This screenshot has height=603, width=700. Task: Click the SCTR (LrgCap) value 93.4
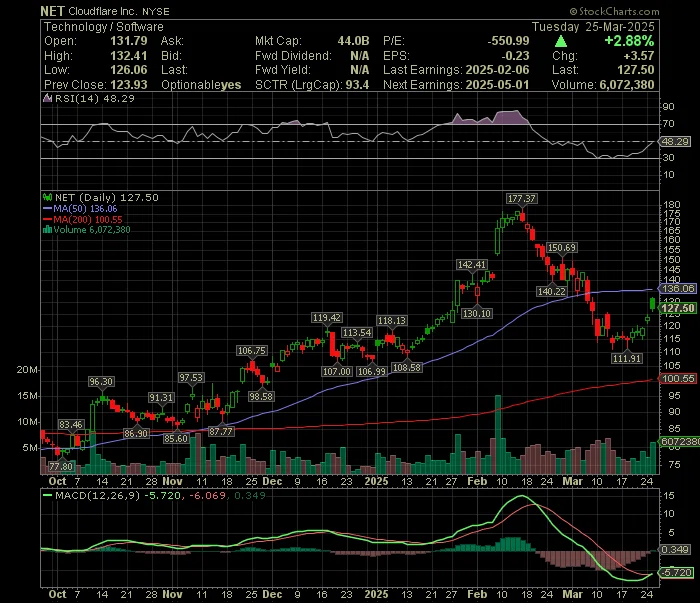[357, 85]
